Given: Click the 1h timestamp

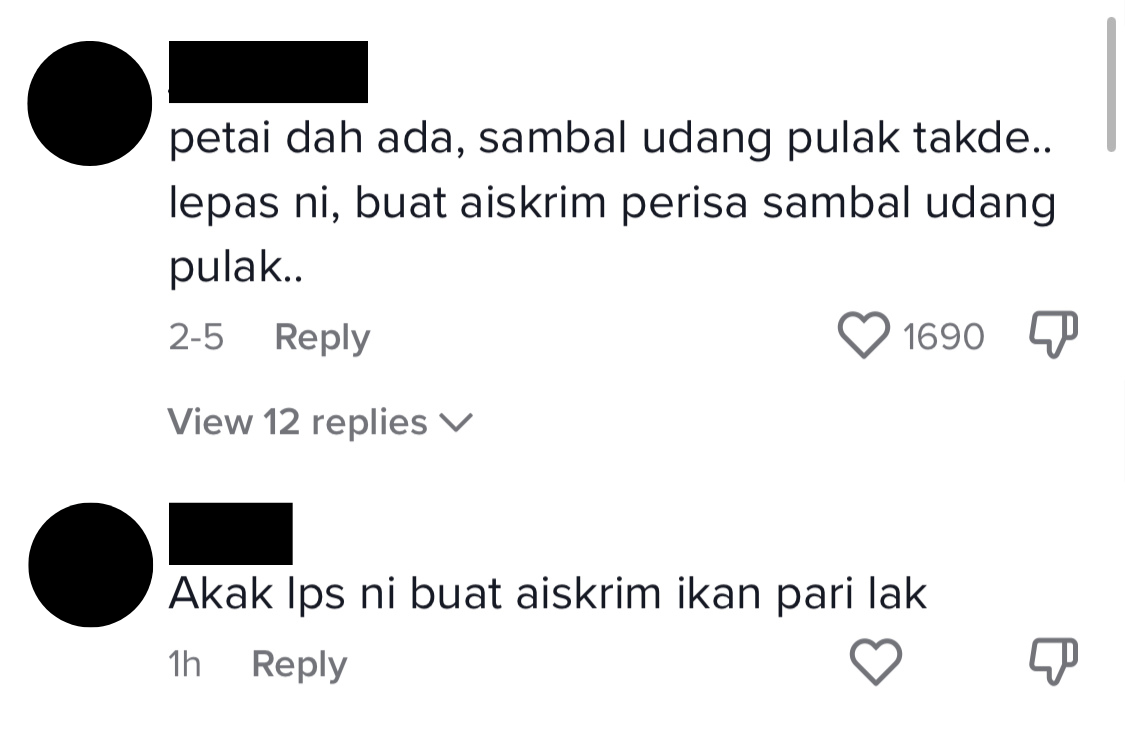Looking at the screenshot, I should pyautogui.click(x=184, y=664).
